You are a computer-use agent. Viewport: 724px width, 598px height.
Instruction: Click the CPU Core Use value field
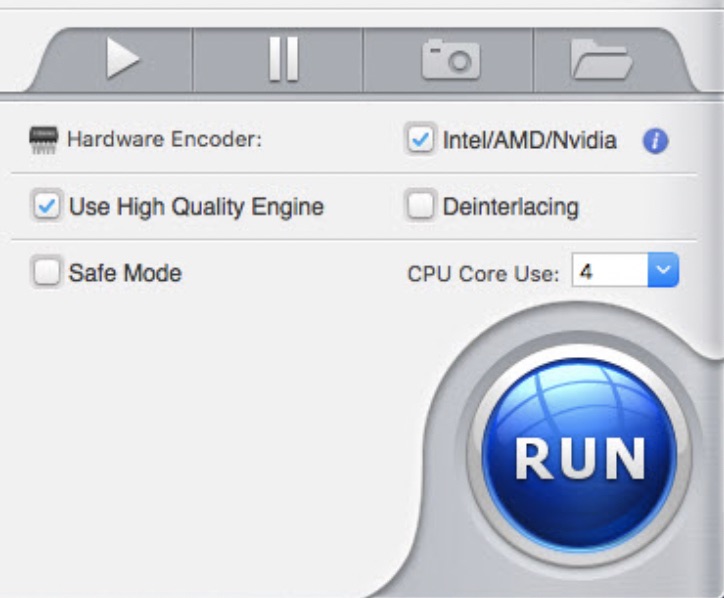[609, 270]
